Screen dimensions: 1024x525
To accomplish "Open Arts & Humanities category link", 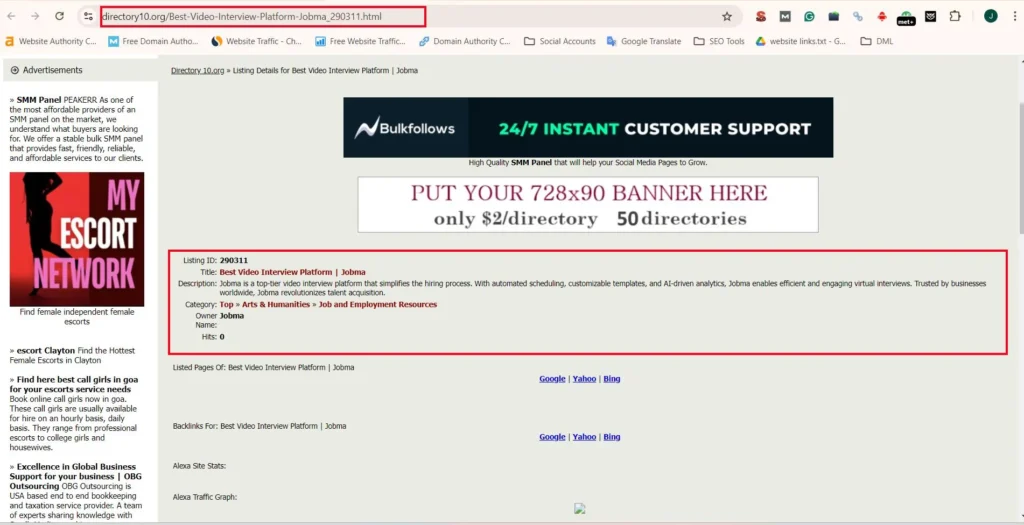I will coord(276,304).
